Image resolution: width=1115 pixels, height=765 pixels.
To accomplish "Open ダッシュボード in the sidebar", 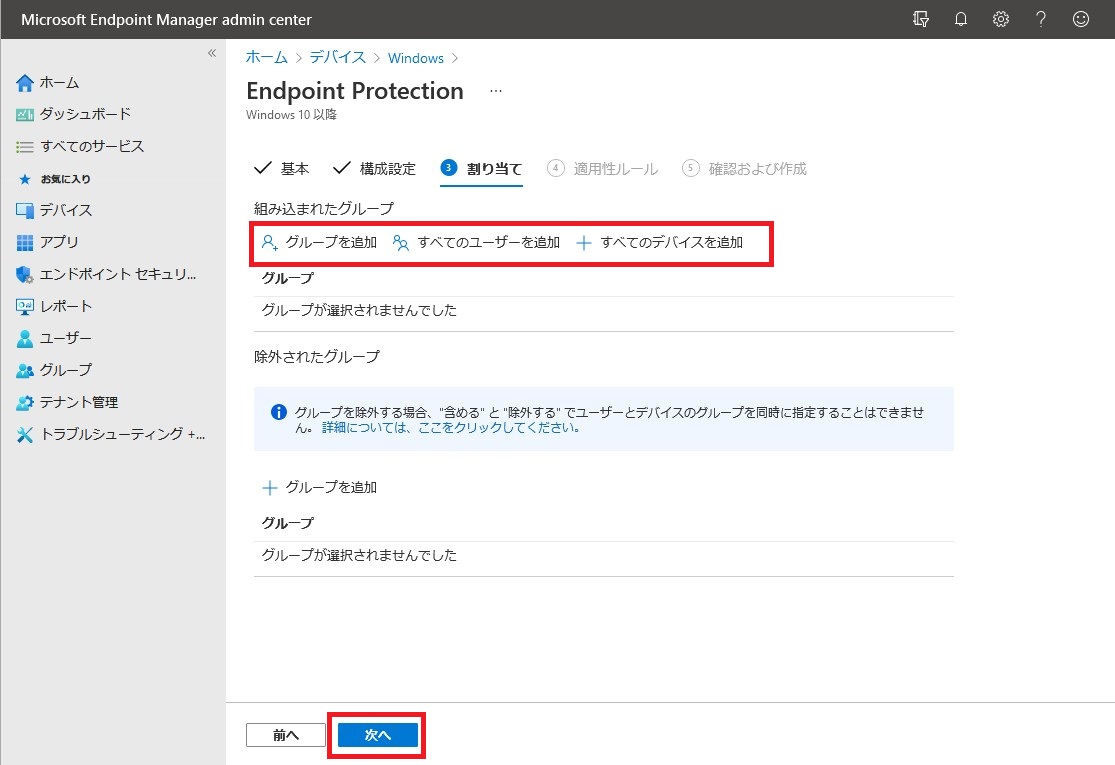I will click(85, 114).
